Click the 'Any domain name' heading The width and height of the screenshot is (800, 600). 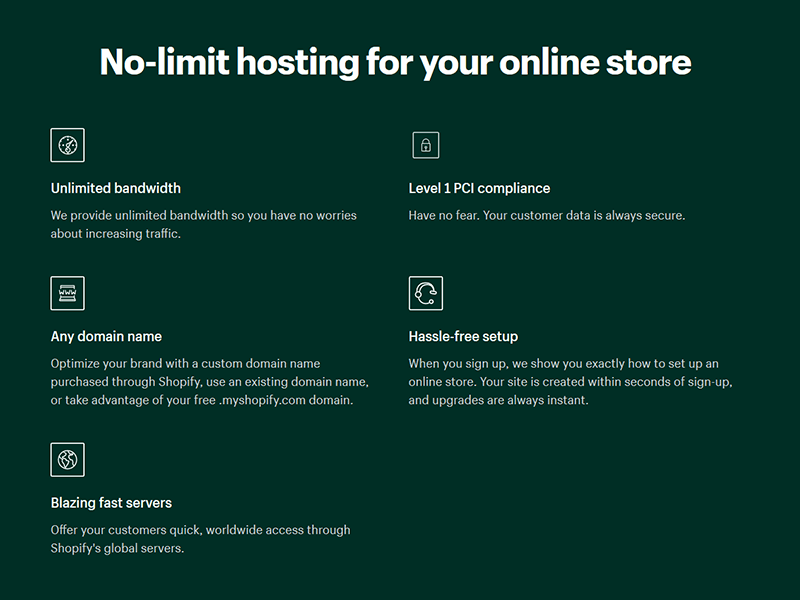click(x=106, y=337)
